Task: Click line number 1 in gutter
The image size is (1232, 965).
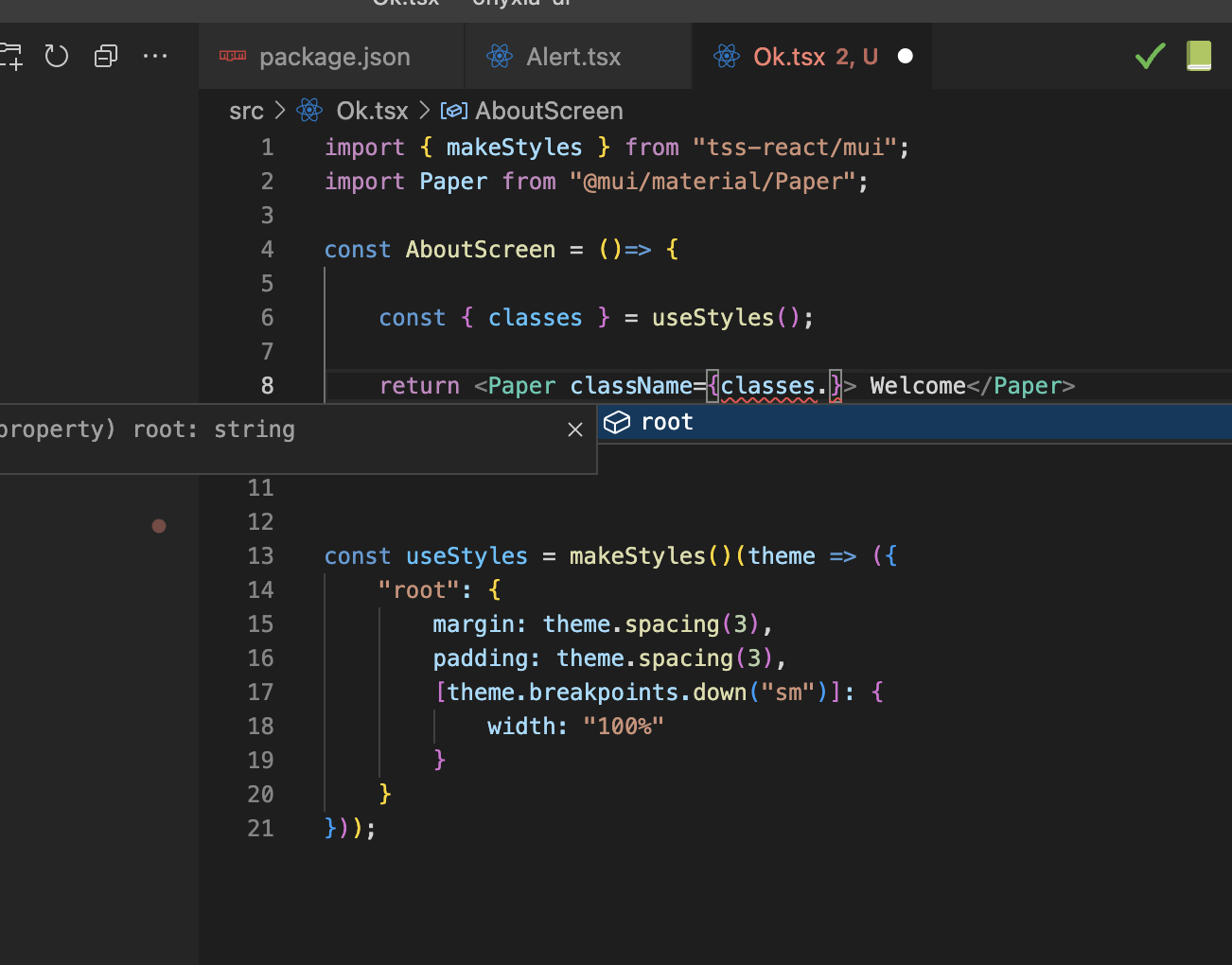Action: pyautogui.click(x=268, y=148)
